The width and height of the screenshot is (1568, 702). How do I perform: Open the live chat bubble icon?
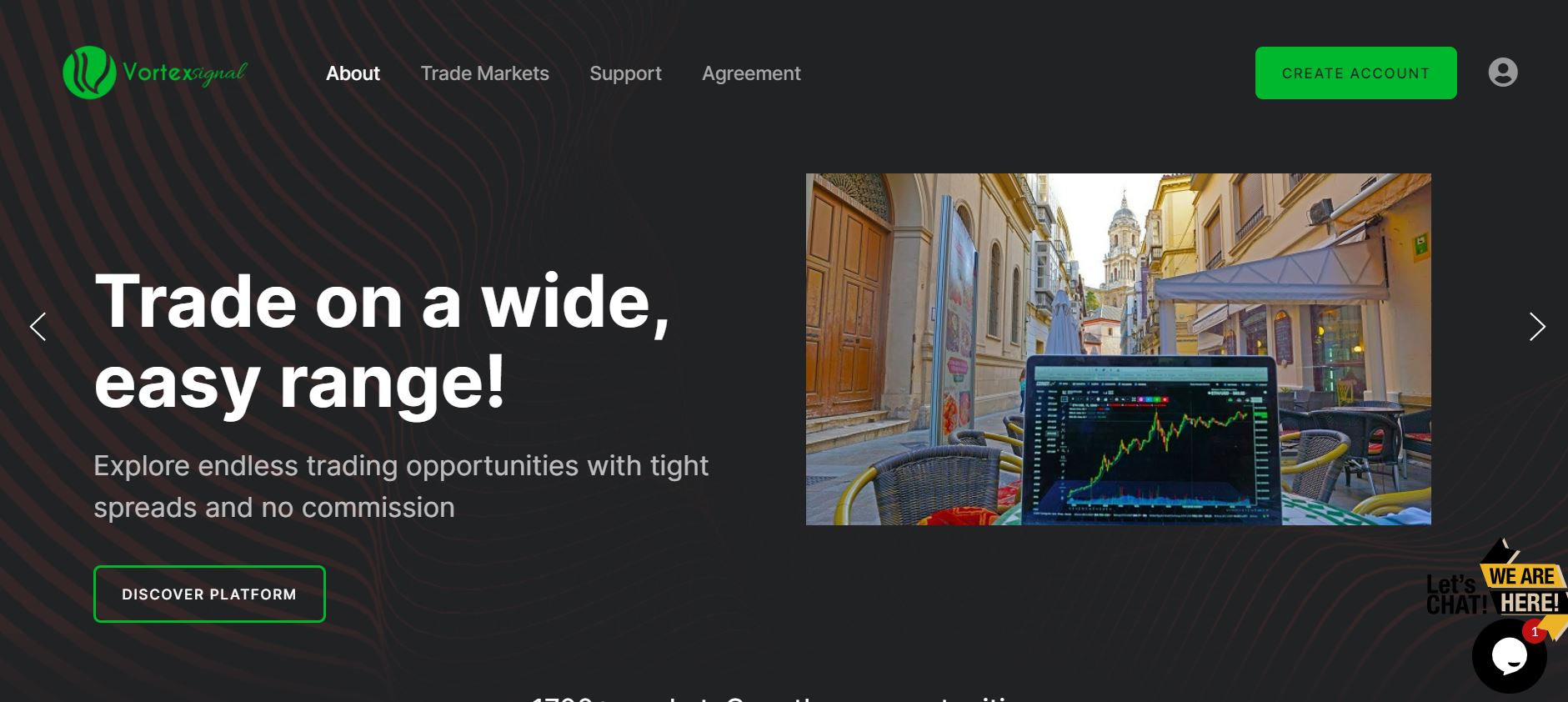[1508, 657]
